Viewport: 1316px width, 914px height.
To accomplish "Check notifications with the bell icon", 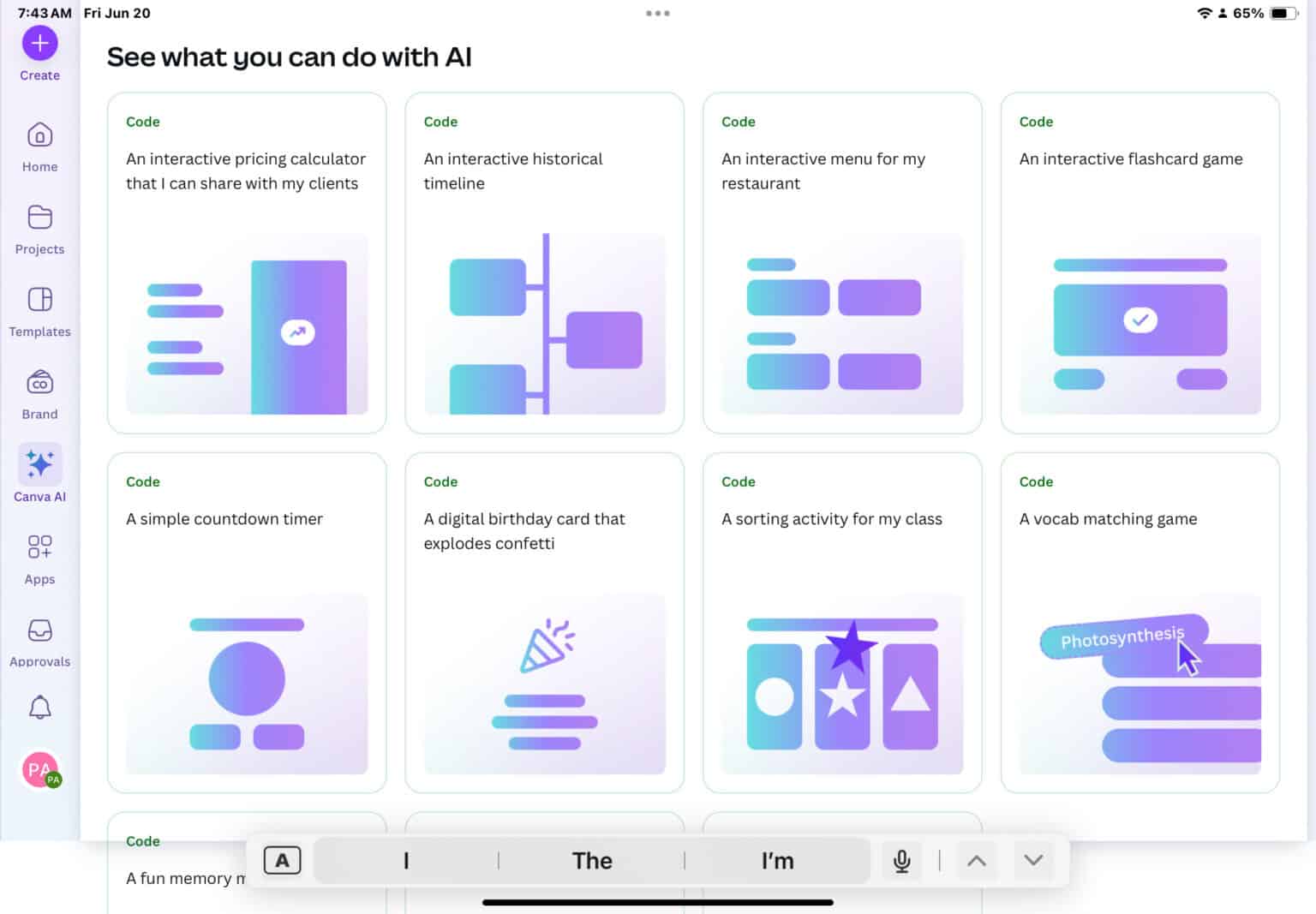I will click(x=39, y=708).
